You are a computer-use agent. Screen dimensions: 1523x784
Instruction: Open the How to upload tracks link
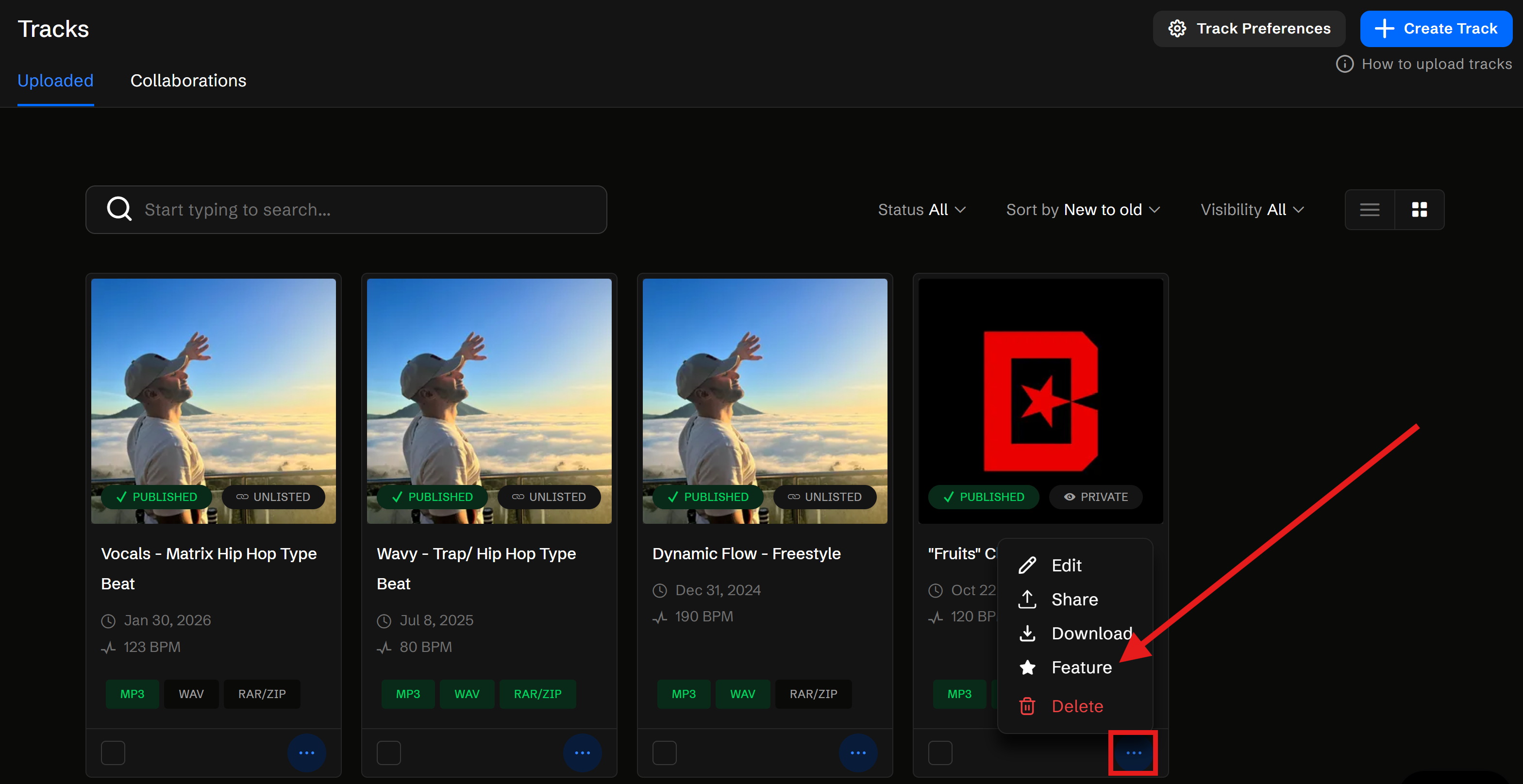[x=1436, y=64]
